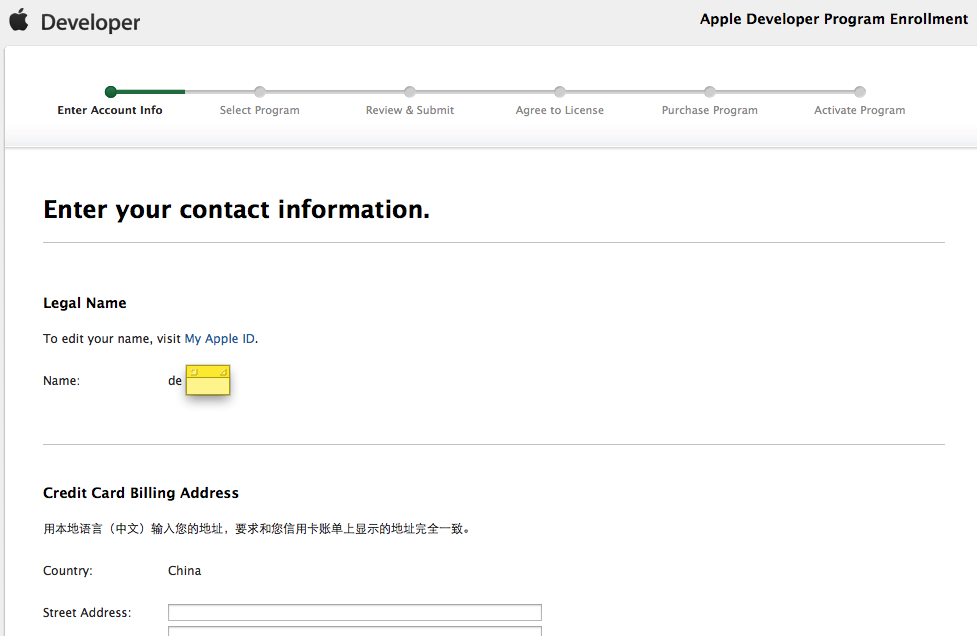Focus the second Street Address line field
Screen dimensions: 977x636
(354, 631)
